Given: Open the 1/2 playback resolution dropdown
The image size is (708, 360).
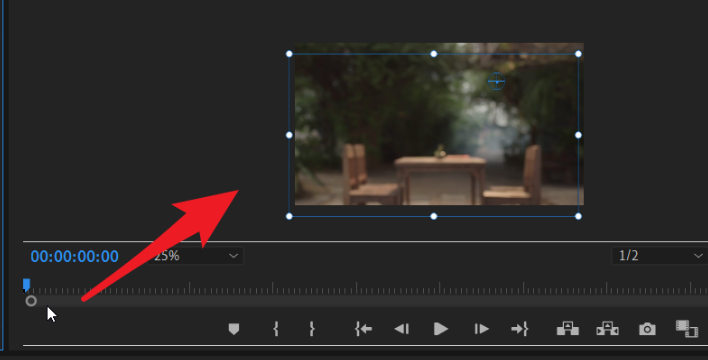Looking at the screenshot, I should click(660, 256).
